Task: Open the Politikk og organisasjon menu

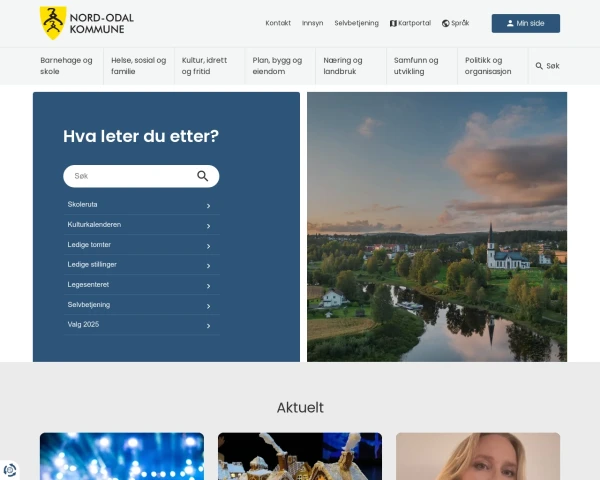Action: pyautogui.click(x=492, y=66)
